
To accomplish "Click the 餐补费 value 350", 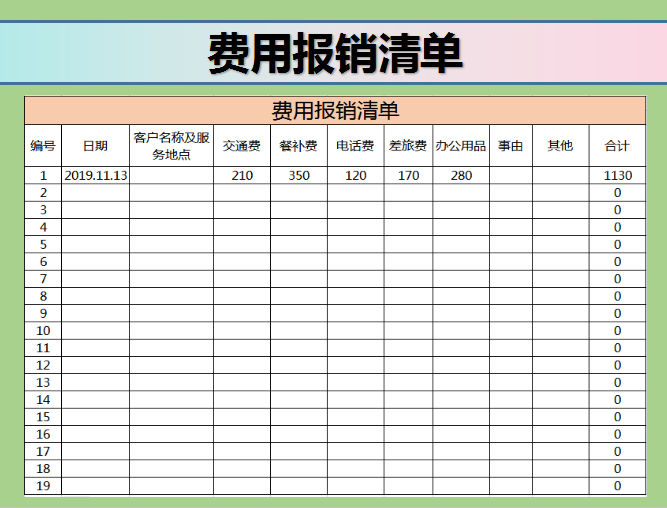I will pyautogui.click(x=299, y=176).
